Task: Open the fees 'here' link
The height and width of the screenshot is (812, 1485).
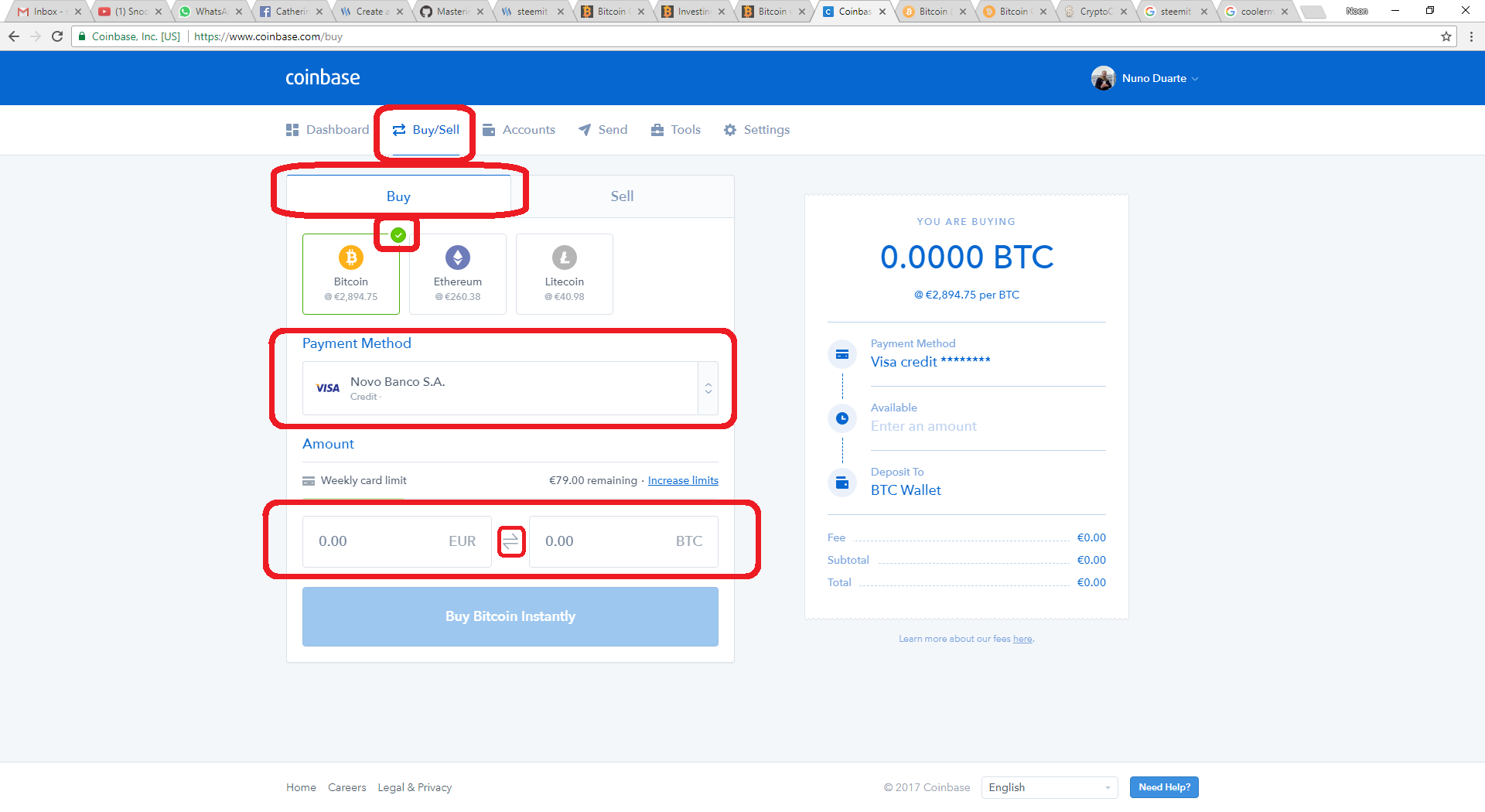Action: coord(1022,639)
